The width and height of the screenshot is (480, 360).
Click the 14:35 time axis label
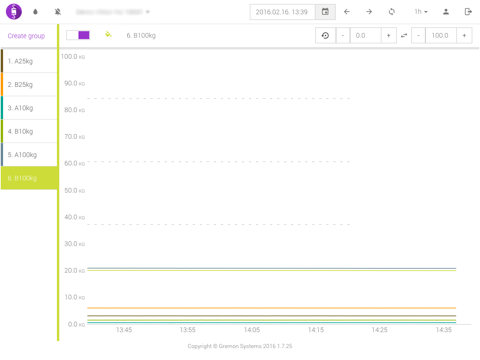point(444,330)
